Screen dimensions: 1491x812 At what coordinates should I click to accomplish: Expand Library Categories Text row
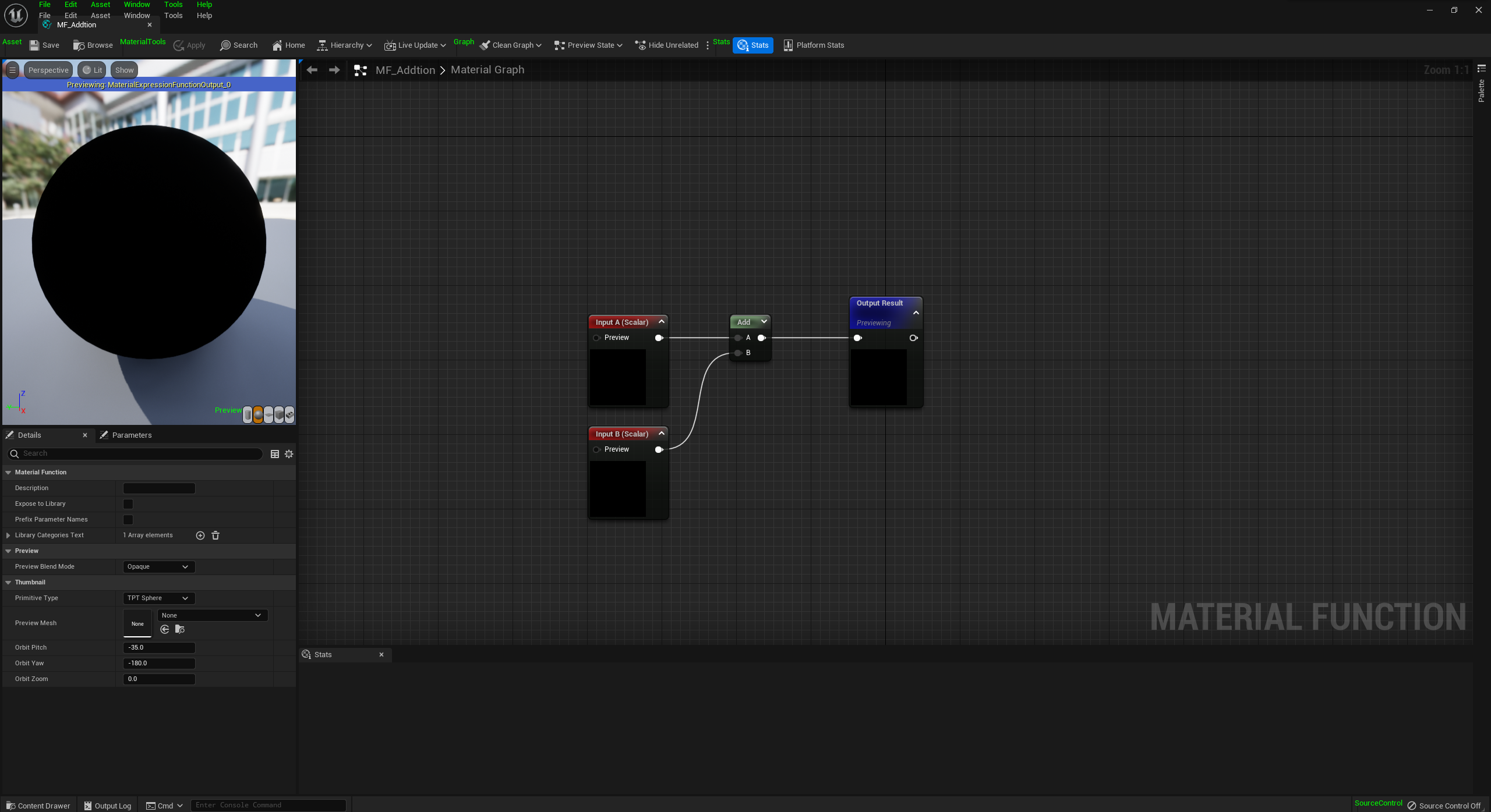[8, 536]
